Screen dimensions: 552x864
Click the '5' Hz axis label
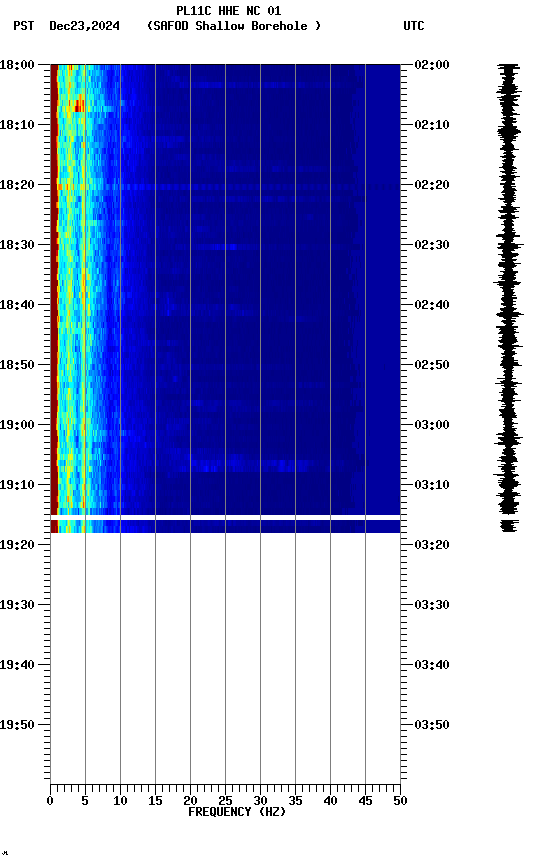85,801
